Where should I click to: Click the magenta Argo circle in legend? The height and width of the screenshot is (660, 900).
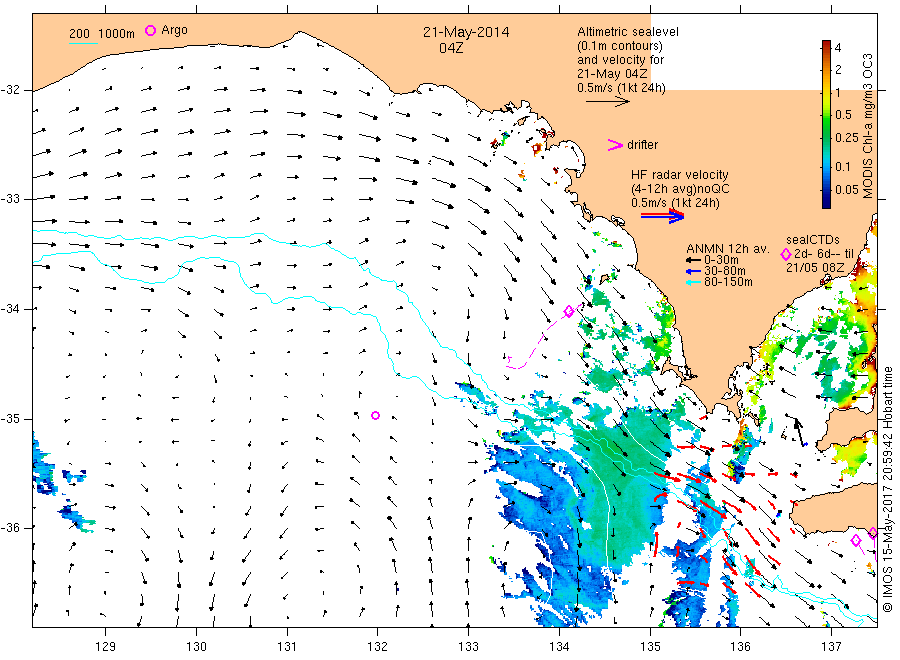coord(150,30)
